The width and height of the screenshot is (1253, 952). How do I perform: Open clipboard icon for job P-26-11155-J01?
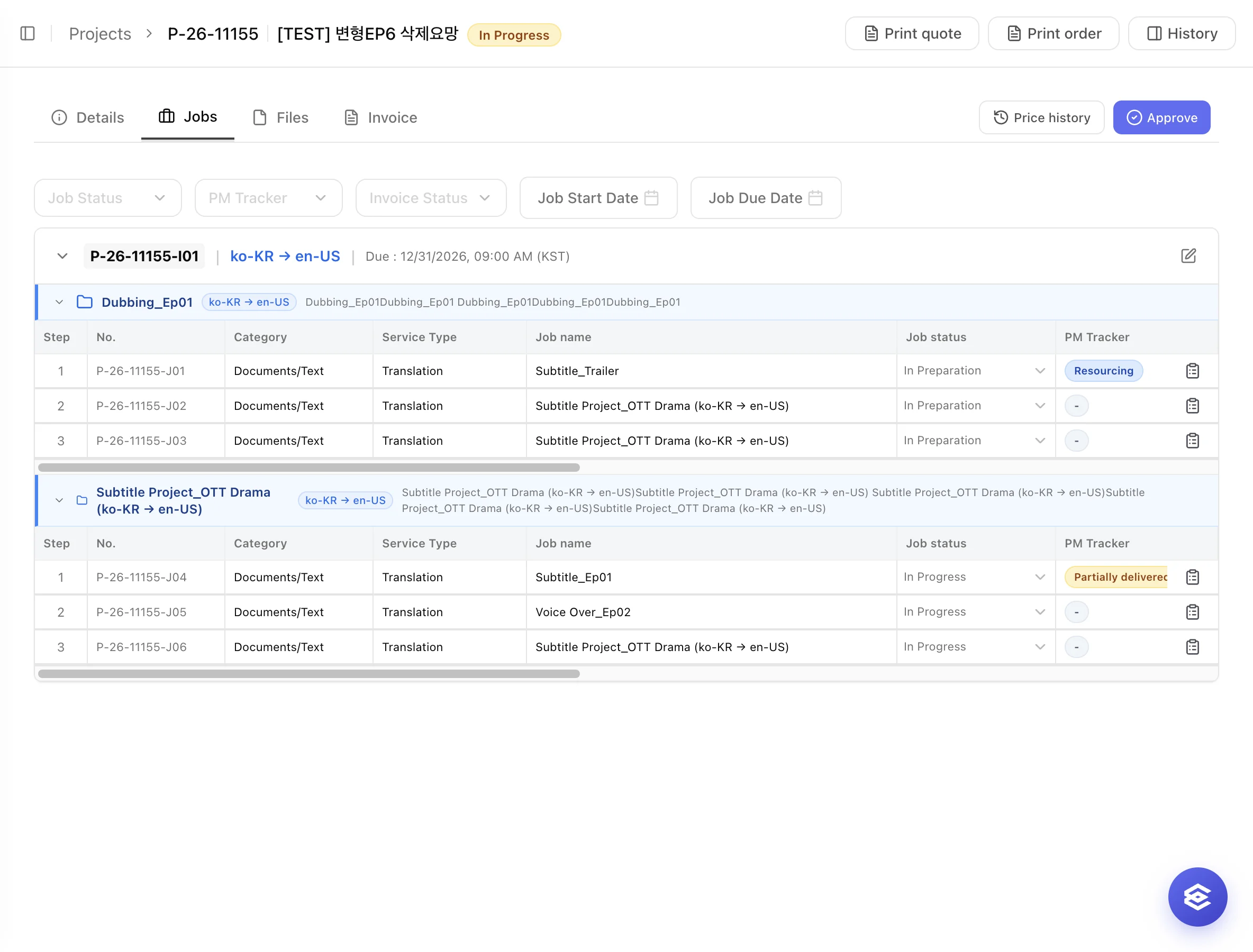point(1192,371)
